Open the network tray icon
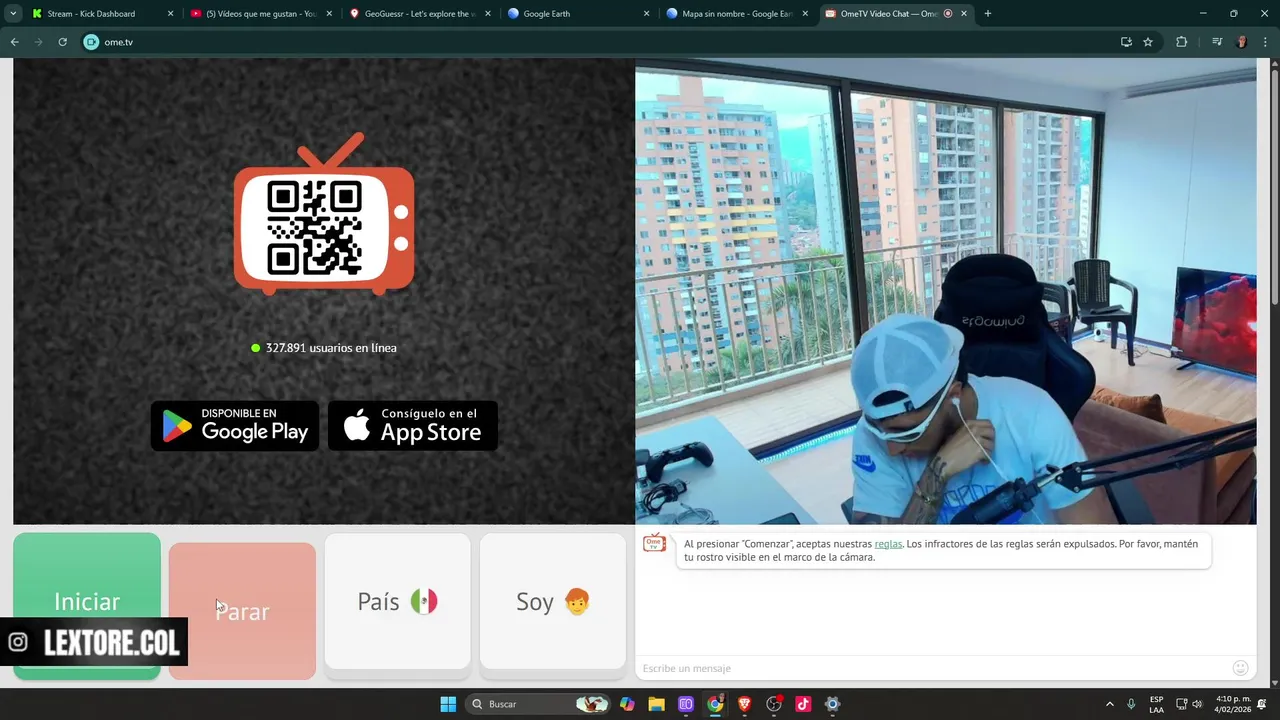The width and height of the screenshot is (1280, 720). coord(1181,704)
